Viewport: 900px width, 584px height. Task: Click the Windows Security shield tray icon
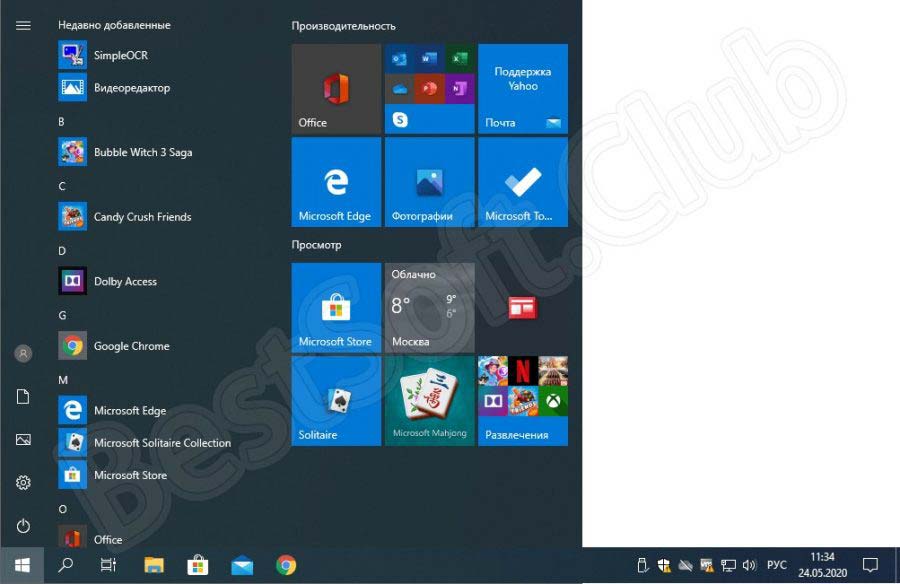pyautogui.click(x=664, y=566)
